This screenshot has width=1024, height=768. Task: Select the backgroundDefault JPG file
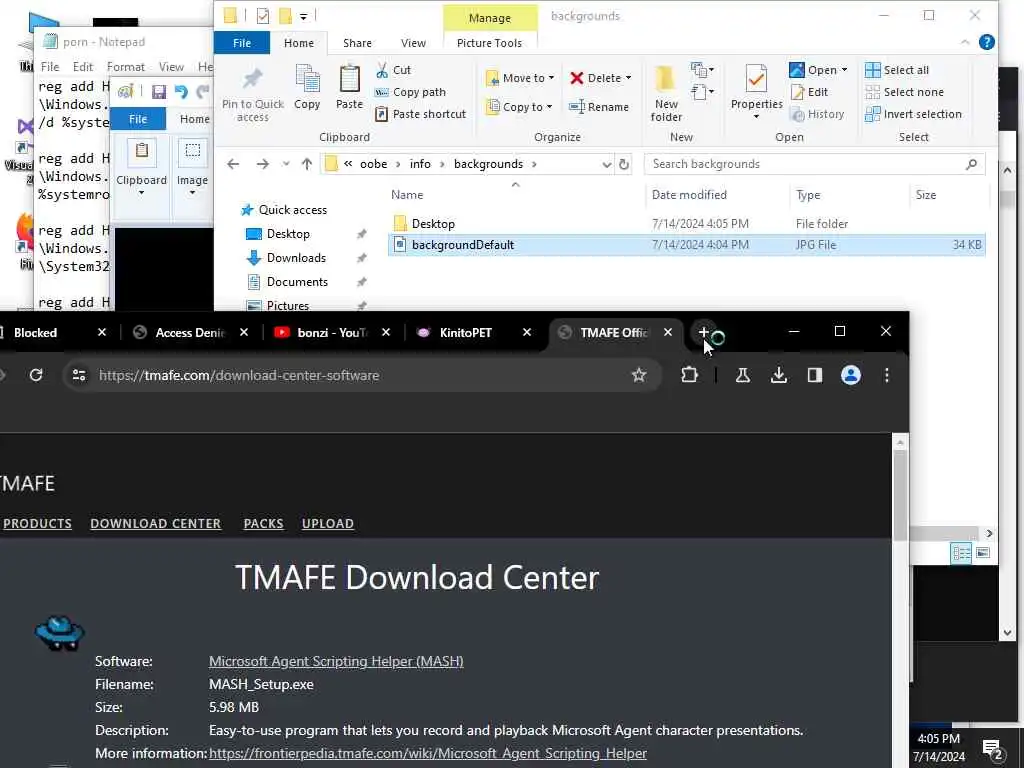point(686,245)
